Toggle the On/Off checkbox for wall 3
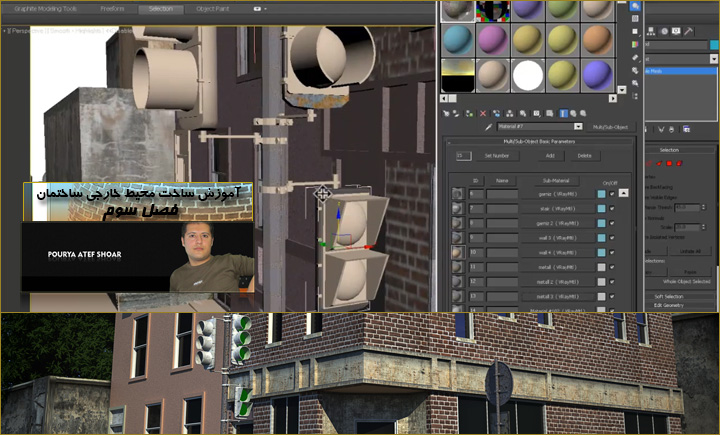 (x=612, y=238)
